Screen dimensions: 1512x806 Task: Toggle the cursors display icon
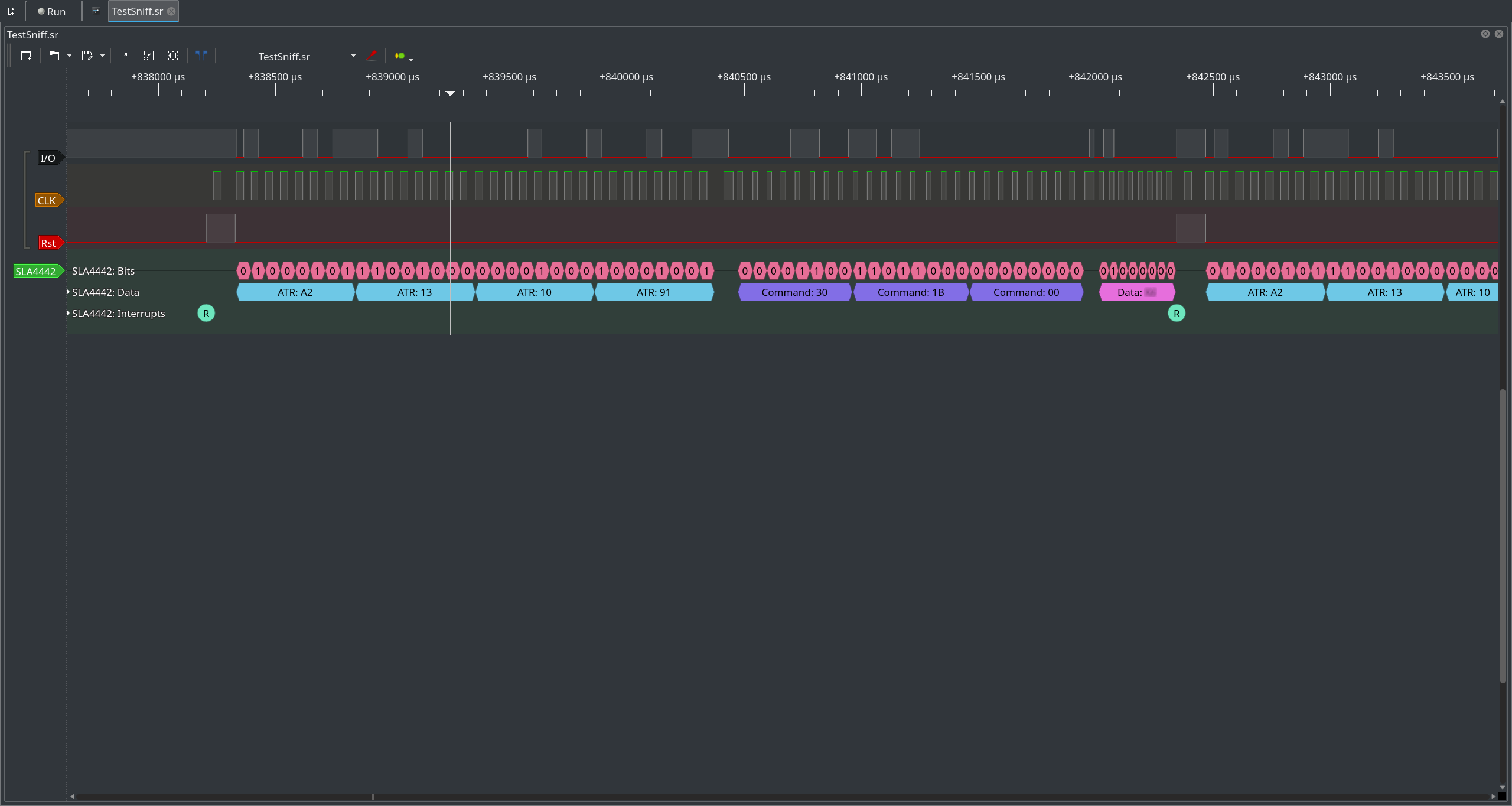(201, 56)
